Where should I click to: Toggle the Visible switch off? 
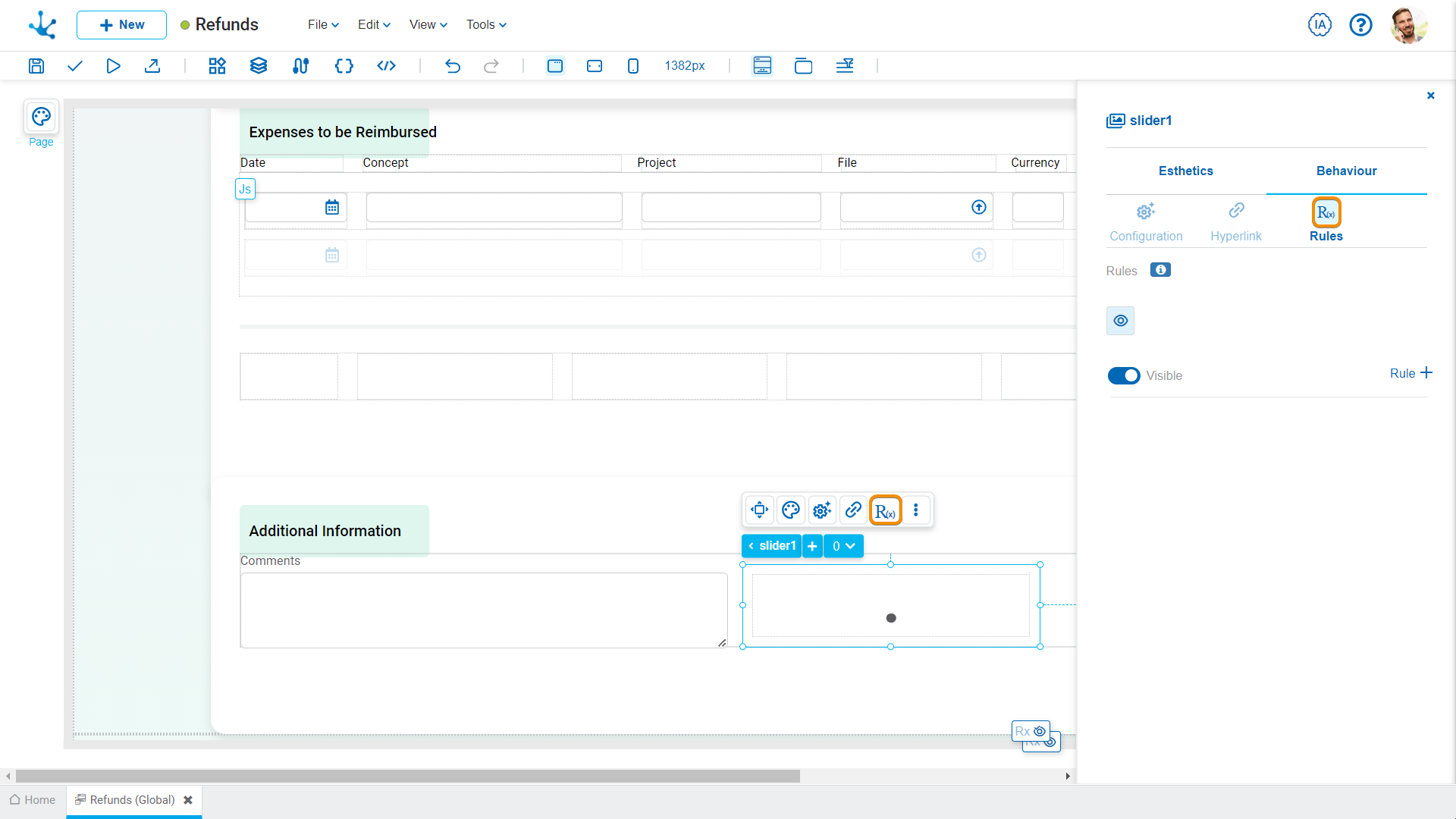[x=1124, y=375]
